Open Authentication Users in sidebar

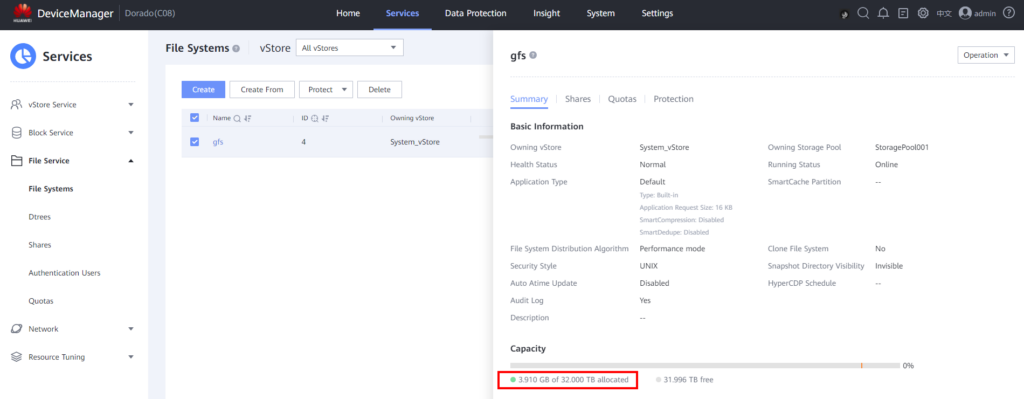65,273
